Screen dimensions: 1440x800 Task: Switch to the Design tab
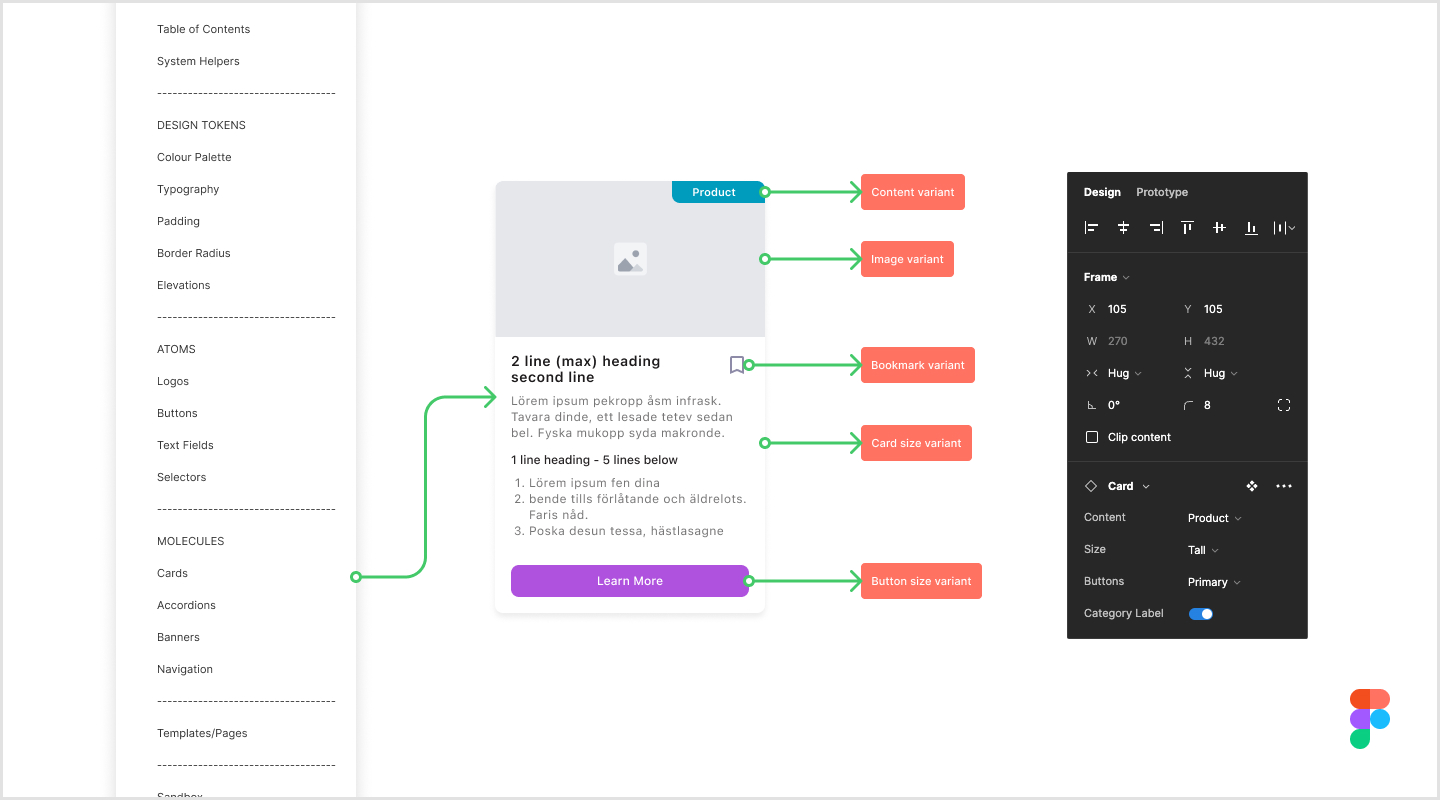(x=1101, y=192)
